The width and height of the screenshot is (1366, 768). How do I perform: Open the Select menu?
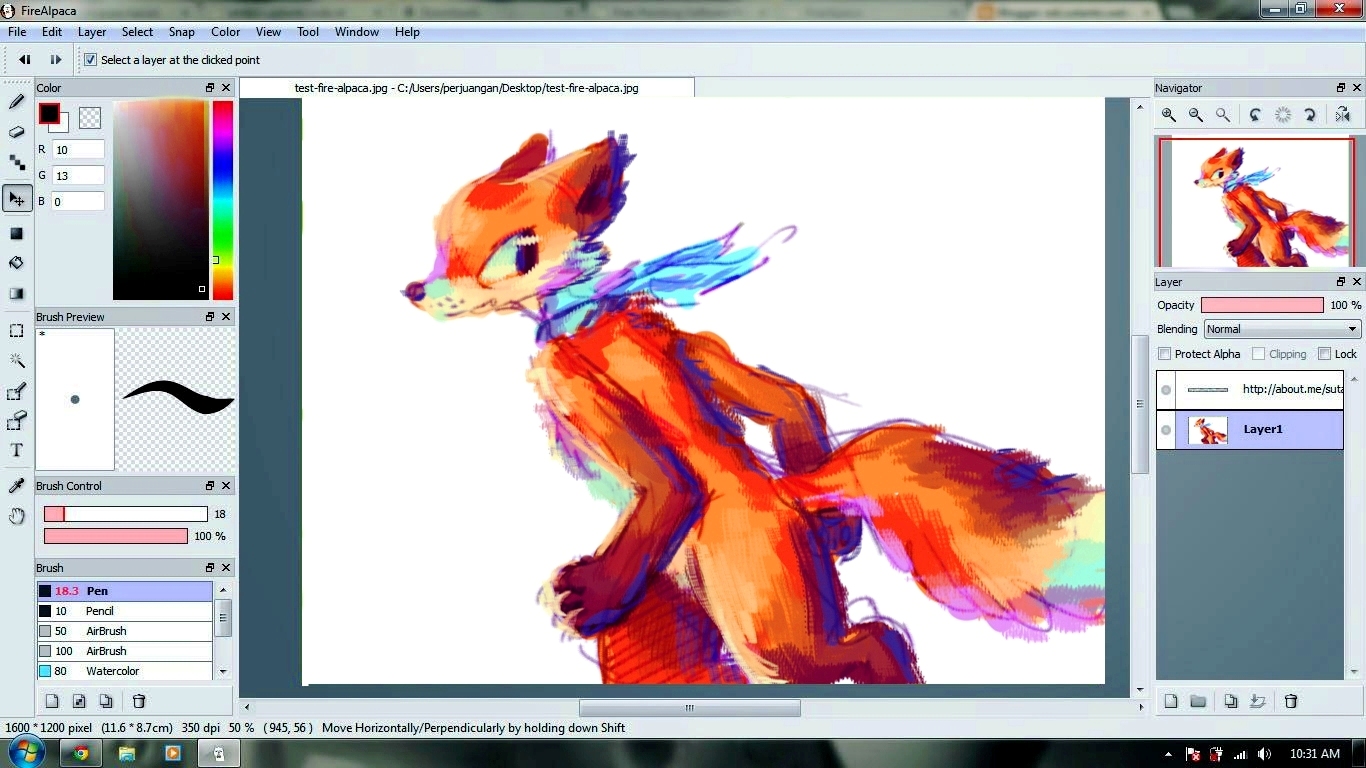pyautogui.click(x=137, y=32)
